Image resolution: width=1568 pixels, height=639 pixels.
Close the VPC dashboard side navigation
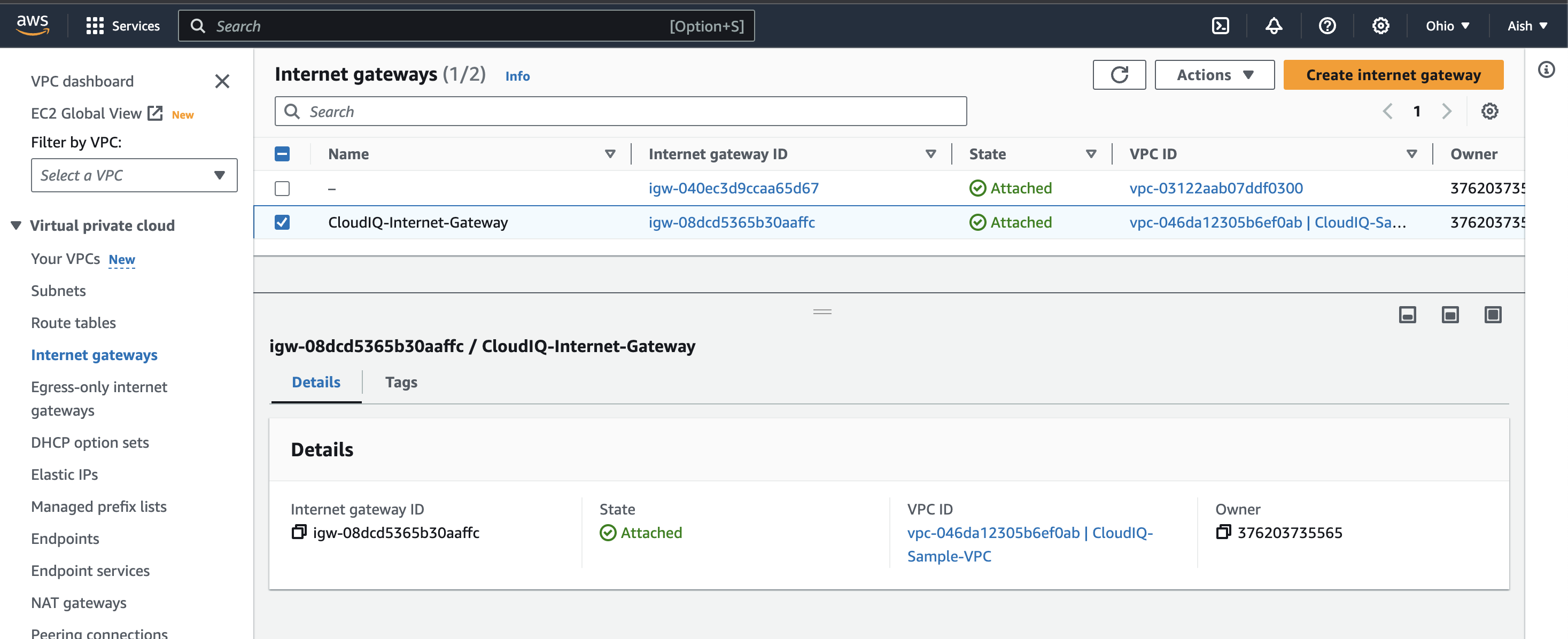point(222,81)
